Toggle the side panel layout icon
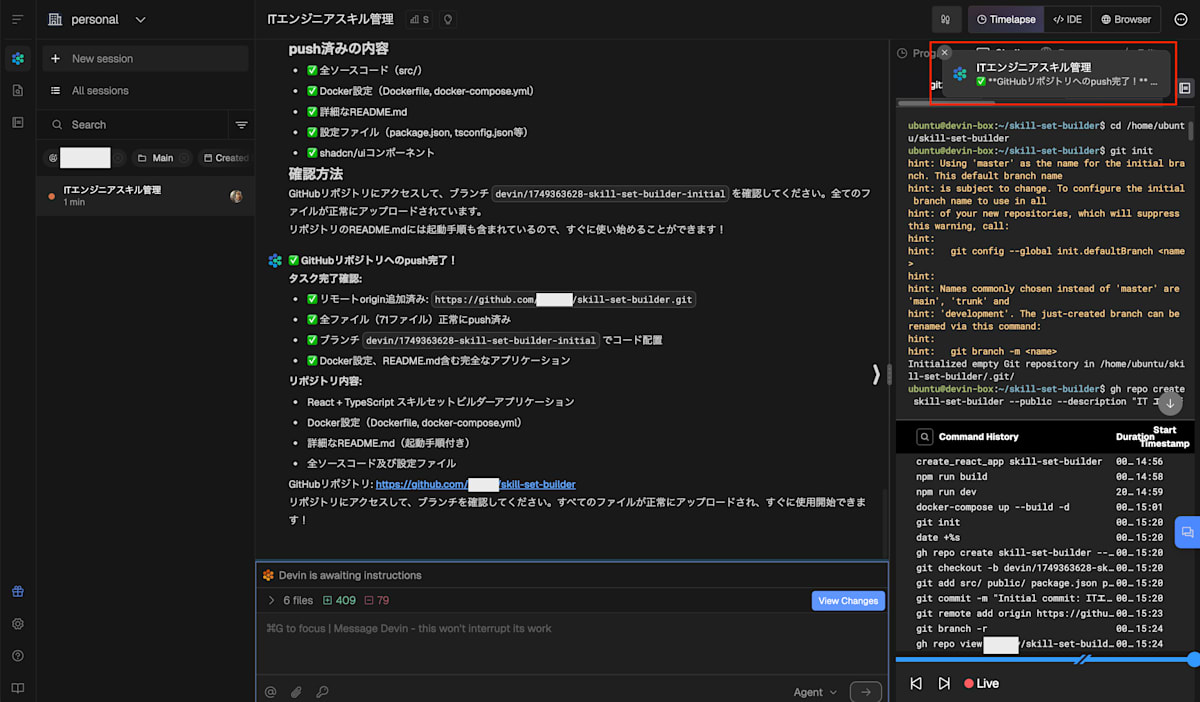The width and height of the screenshot is (1200, 702). [1184, 88]
